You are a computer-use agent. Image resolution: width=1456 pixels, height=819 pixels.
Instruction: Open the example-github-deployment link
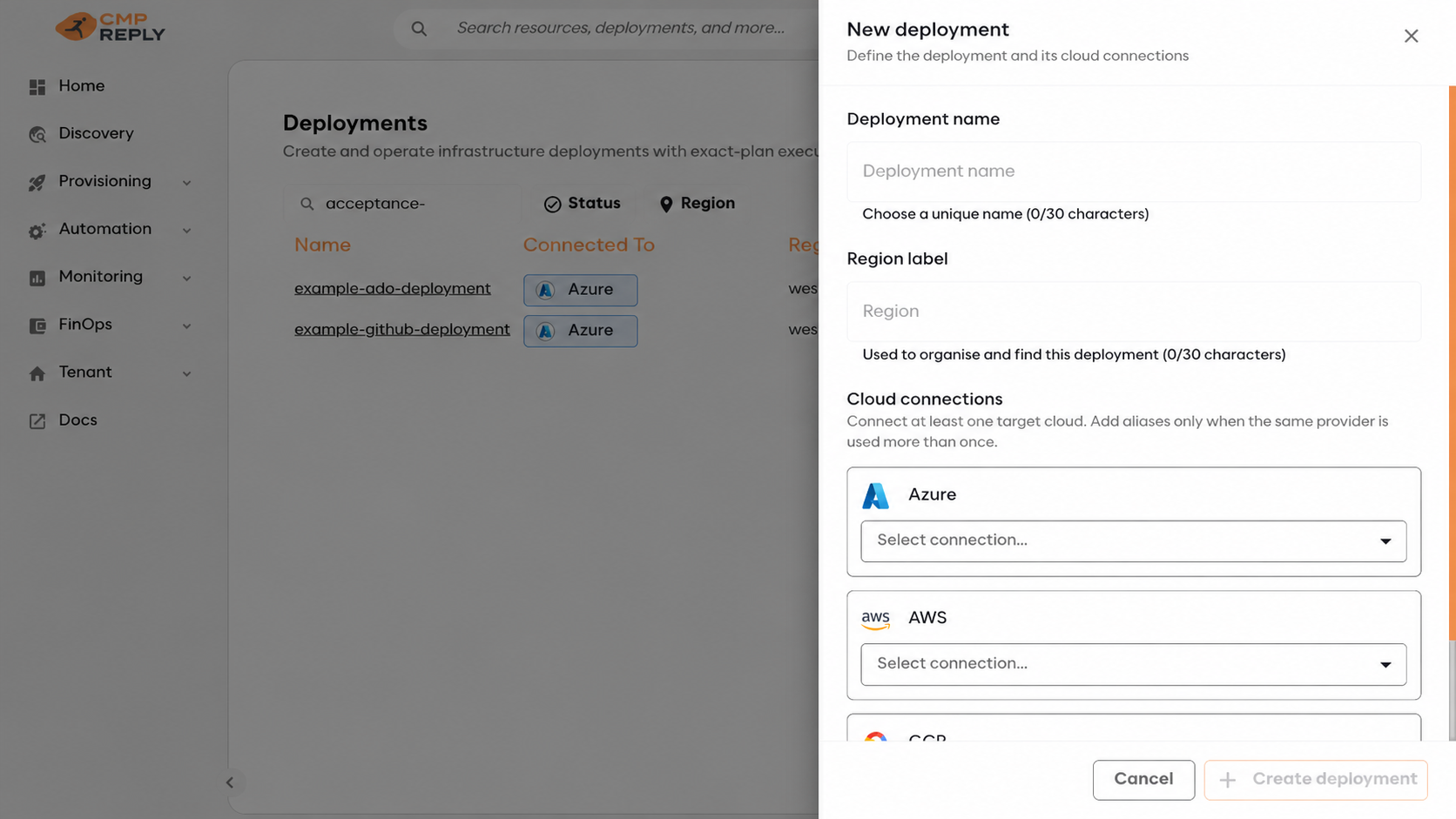pos(401,330)
